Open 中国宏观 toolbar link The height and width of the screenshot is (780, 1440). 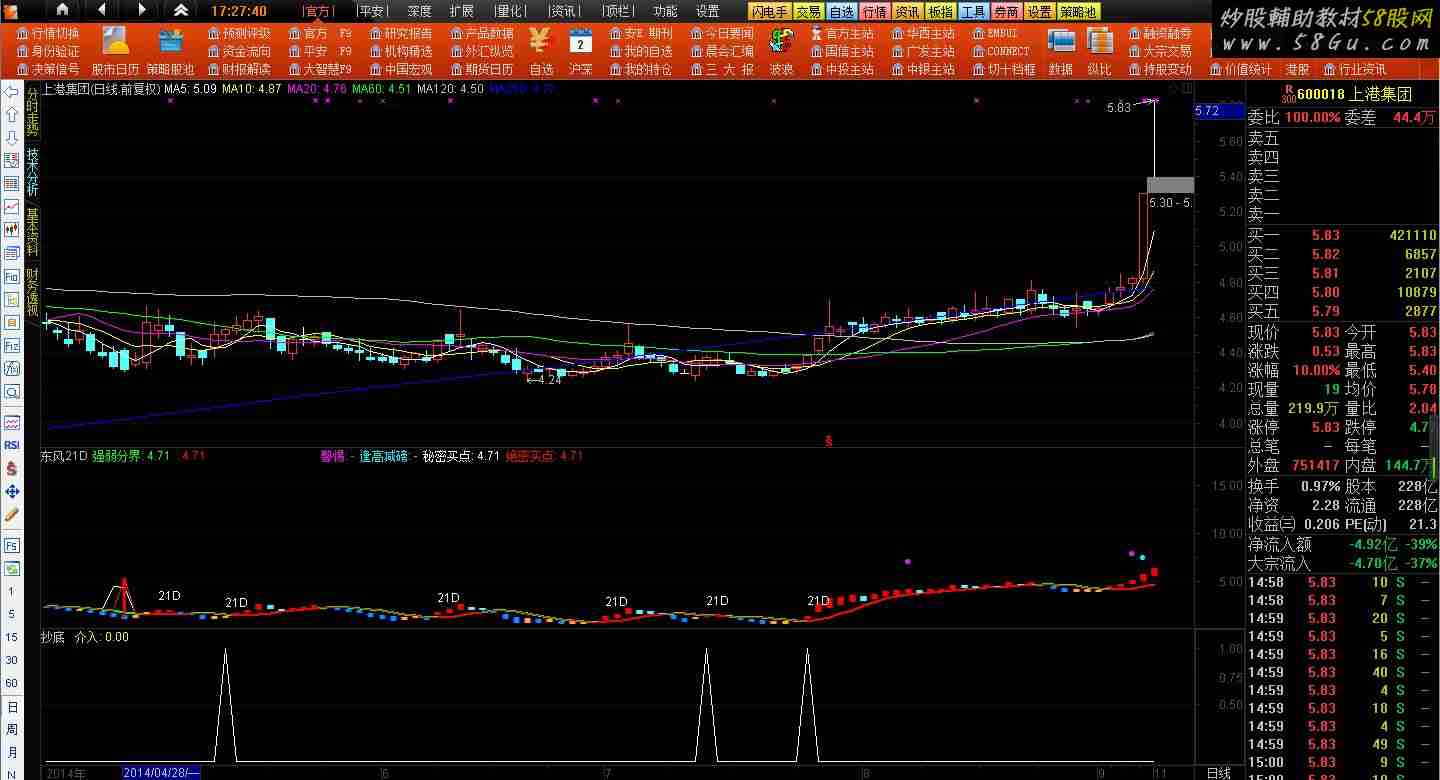click(401, 69)
